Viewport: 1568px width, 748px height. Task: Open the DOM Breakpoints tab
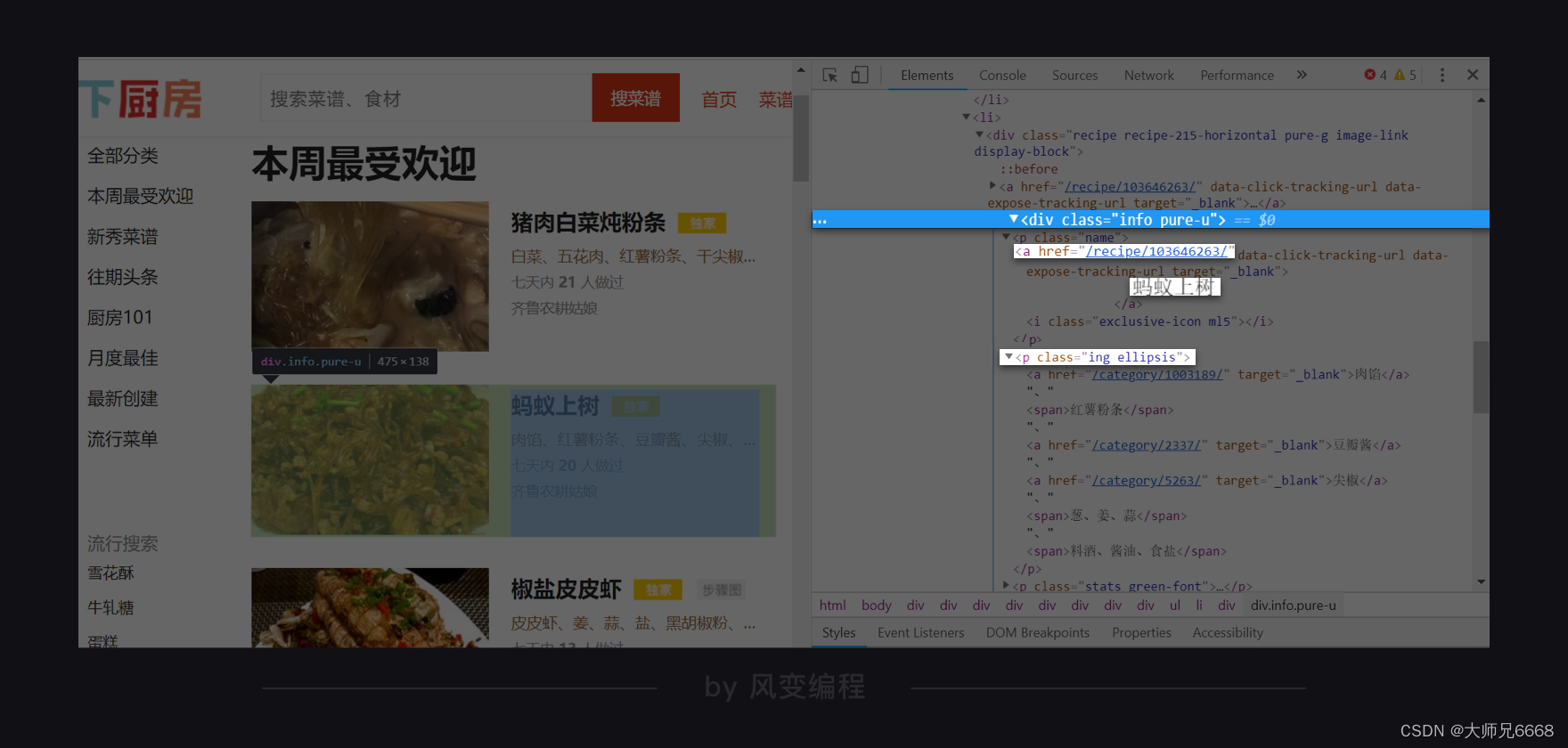[x=1037, y=633]
